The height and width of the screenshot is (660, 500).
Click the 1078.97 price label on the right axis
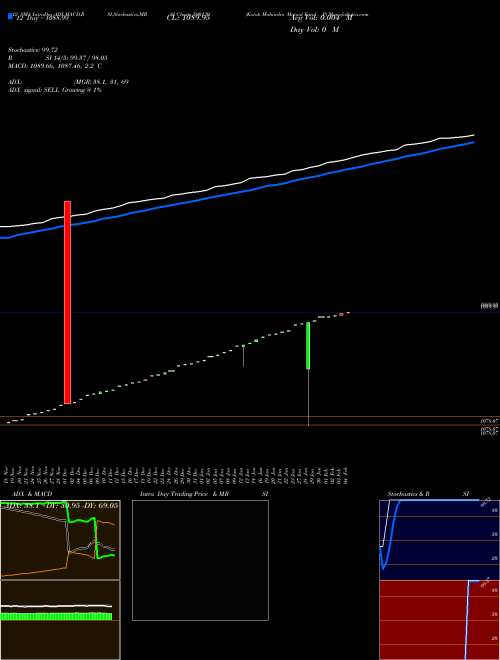pos(490,420)
